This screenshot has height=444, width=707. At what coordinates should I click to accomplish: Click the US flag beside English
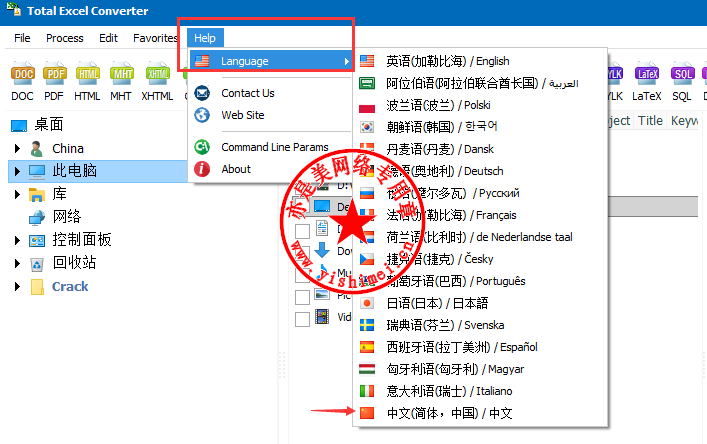point(367,61)
